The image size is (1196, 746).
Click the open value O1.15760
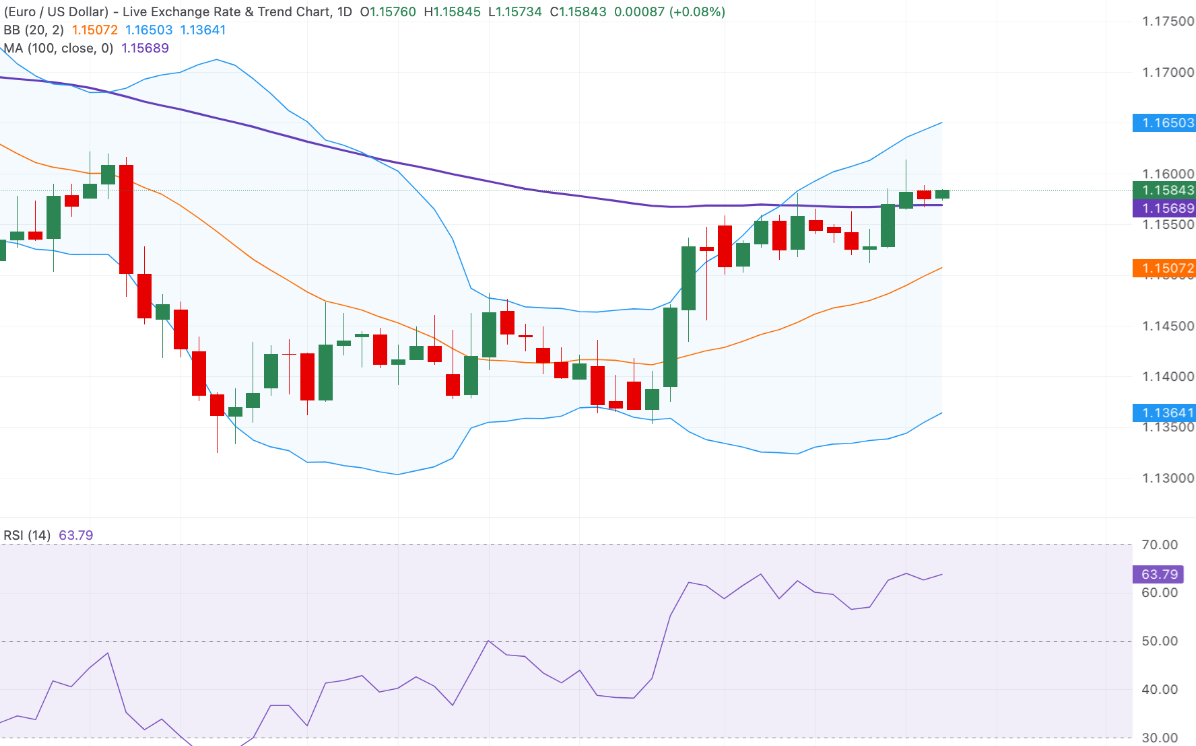pos(388,12)
